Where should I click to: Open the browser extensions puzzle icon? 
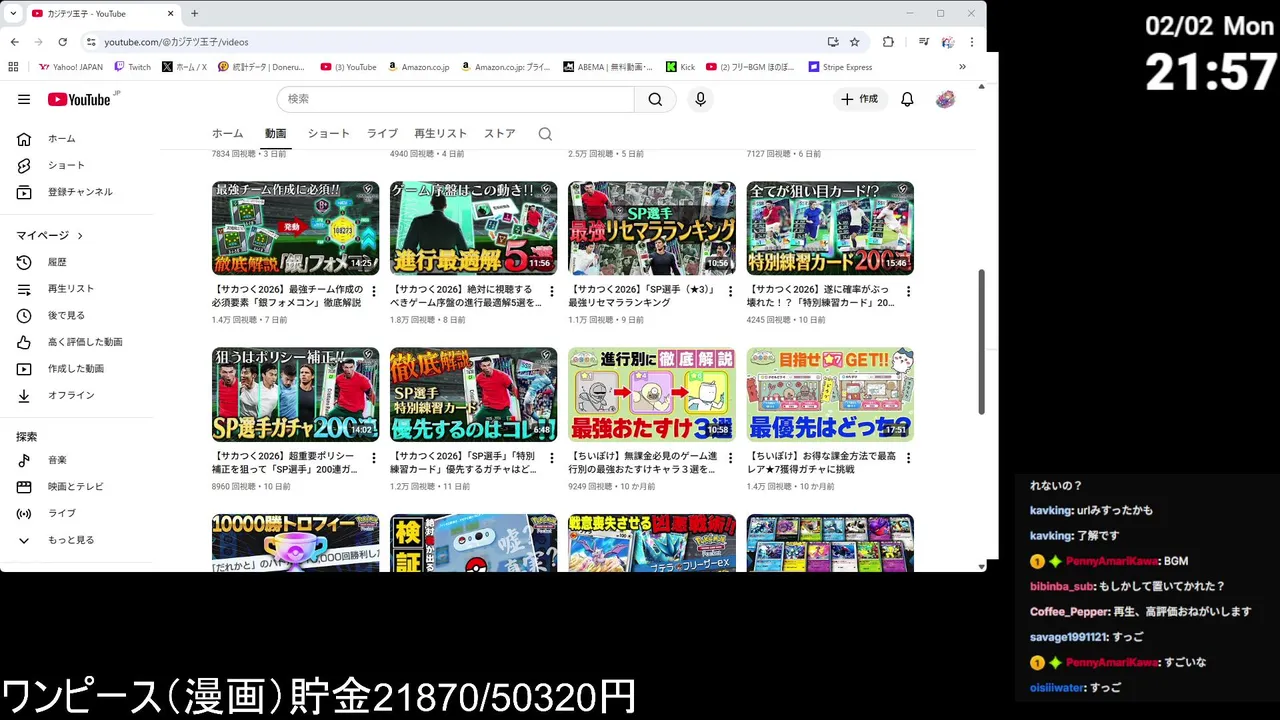pos(888,42)
